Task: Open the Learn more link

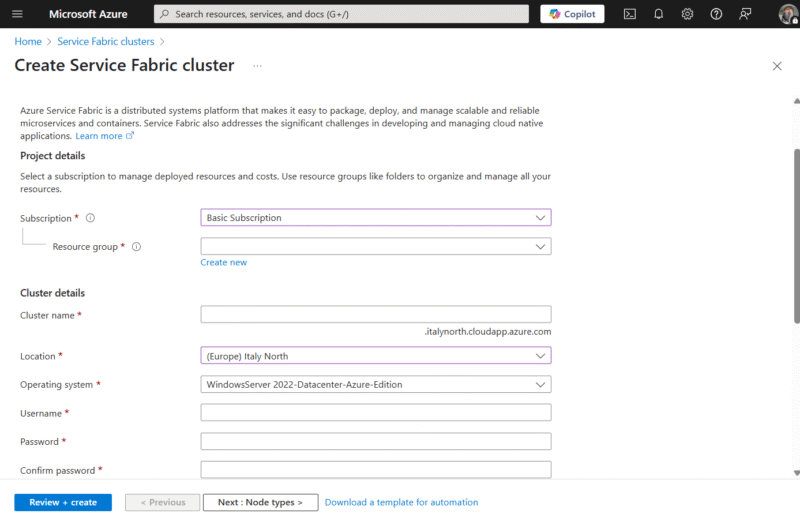Action: click(104, 136)
